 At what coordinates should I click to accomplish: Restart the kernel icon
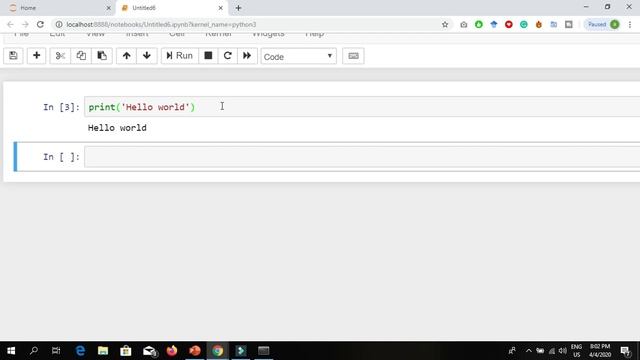click(228, 56)
